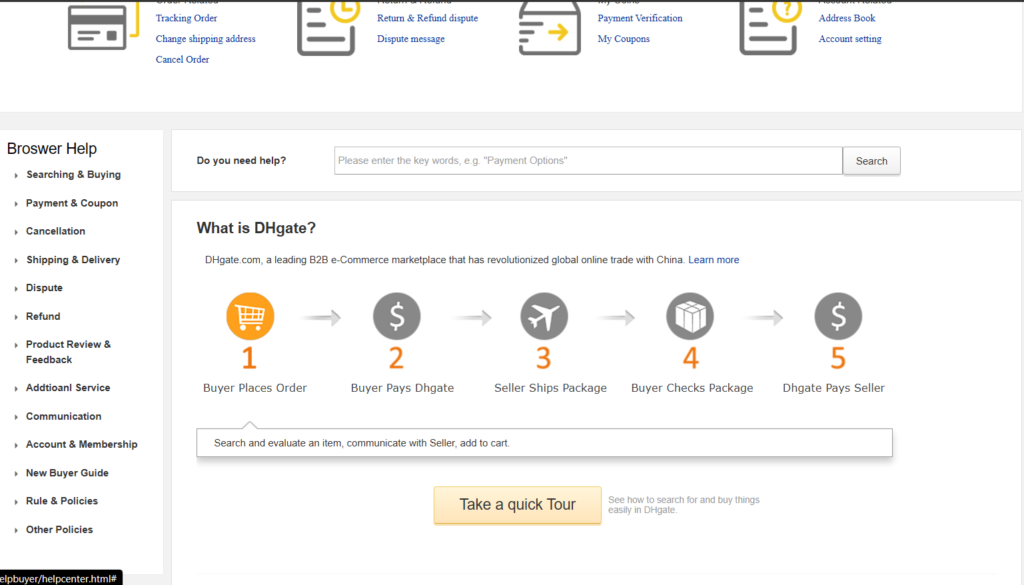Expand Searching & Buying arrow
1024x585 pixels.
pyautogui.click(x=16, y=176)
